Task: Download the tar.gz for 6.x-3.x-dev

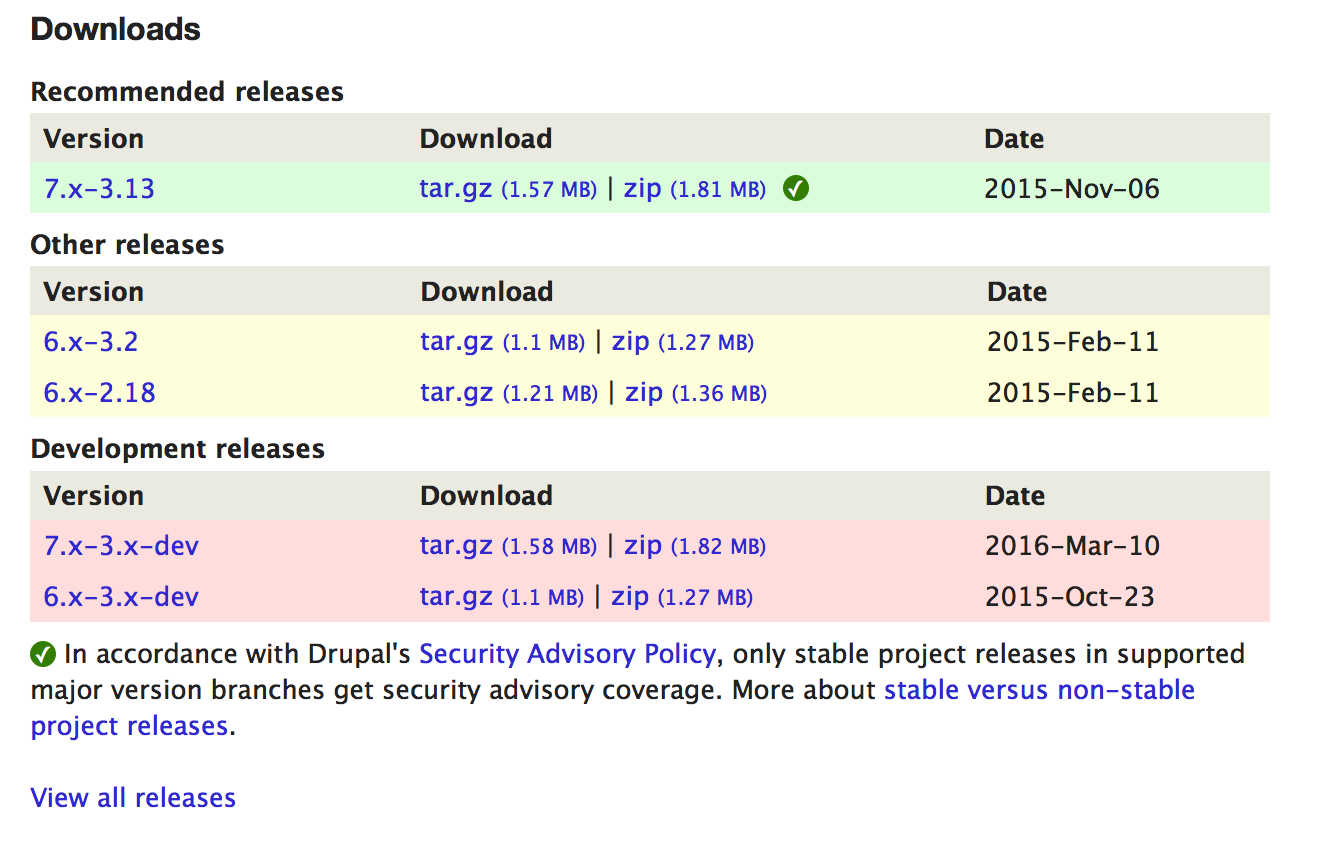Action: (455, 596)
